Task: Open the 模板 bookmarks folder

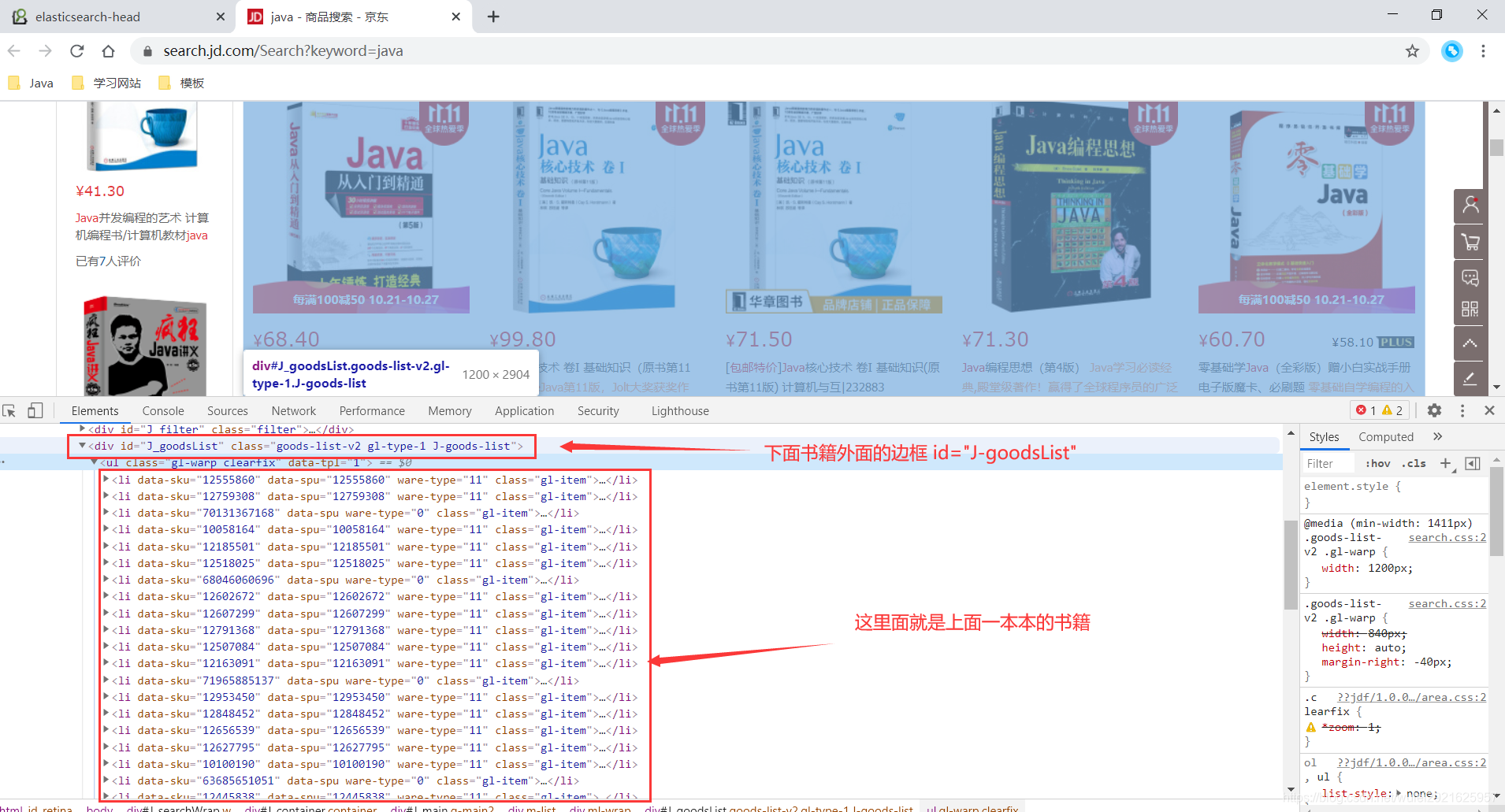Action: click(x=182, y=83)
